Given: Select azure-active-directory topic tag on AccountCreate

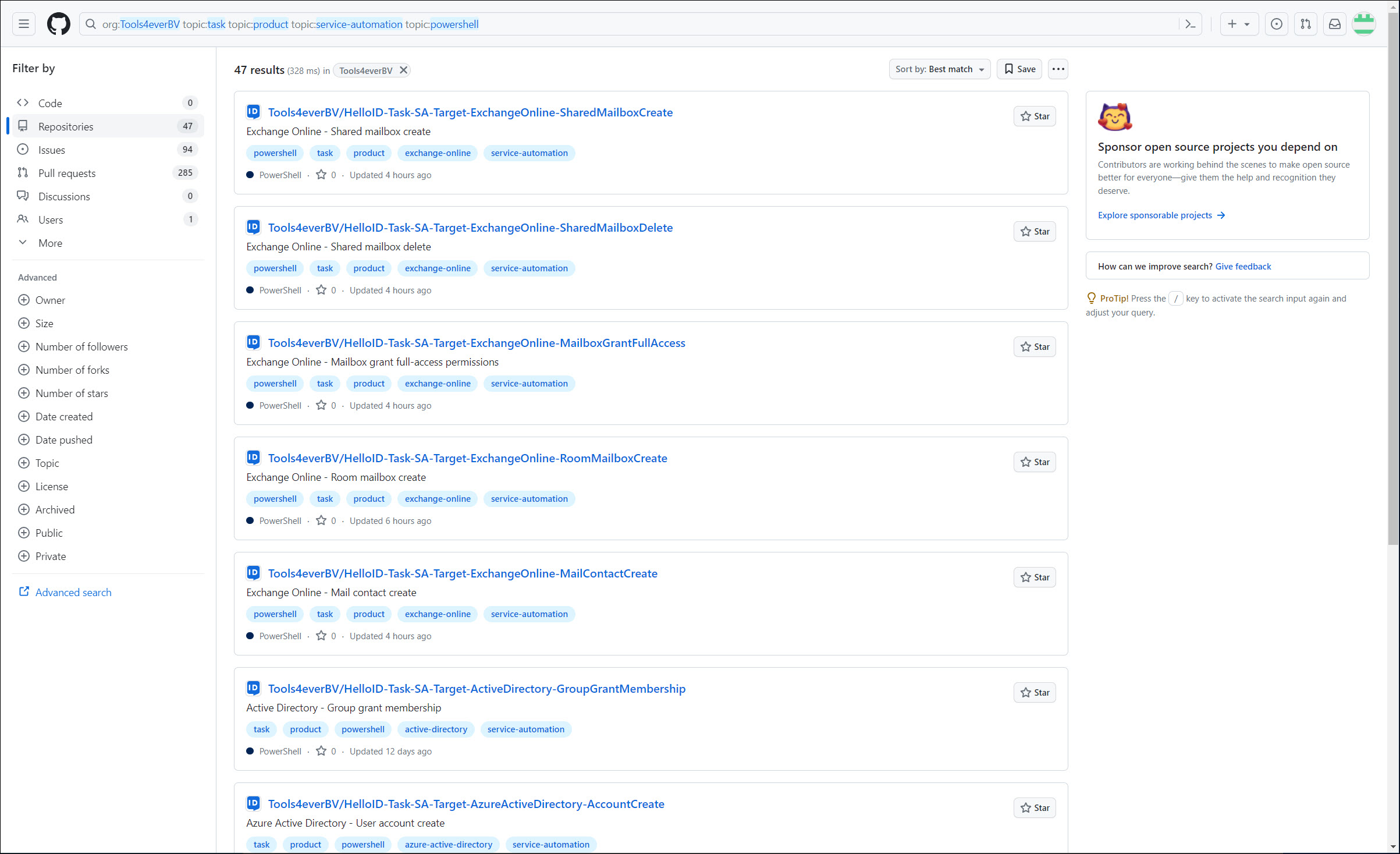Looking at the screenshot, I should tap(449, 845).
